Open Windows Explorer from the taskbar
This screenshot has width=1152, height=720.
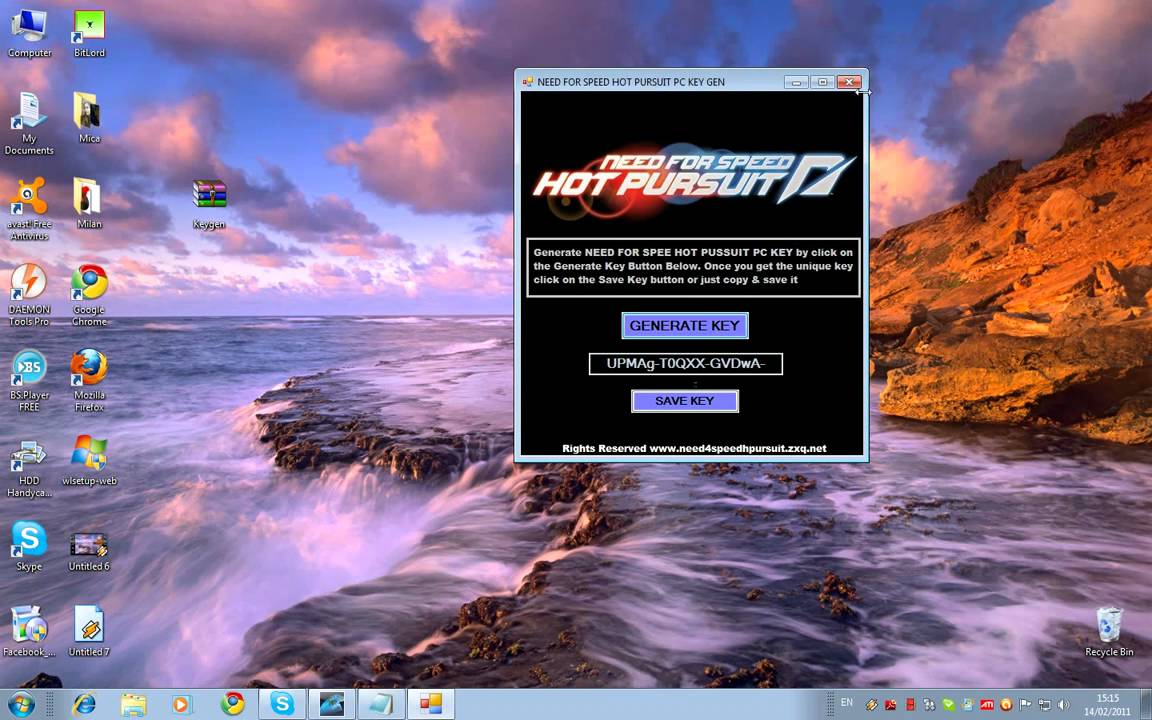[133, 705]
